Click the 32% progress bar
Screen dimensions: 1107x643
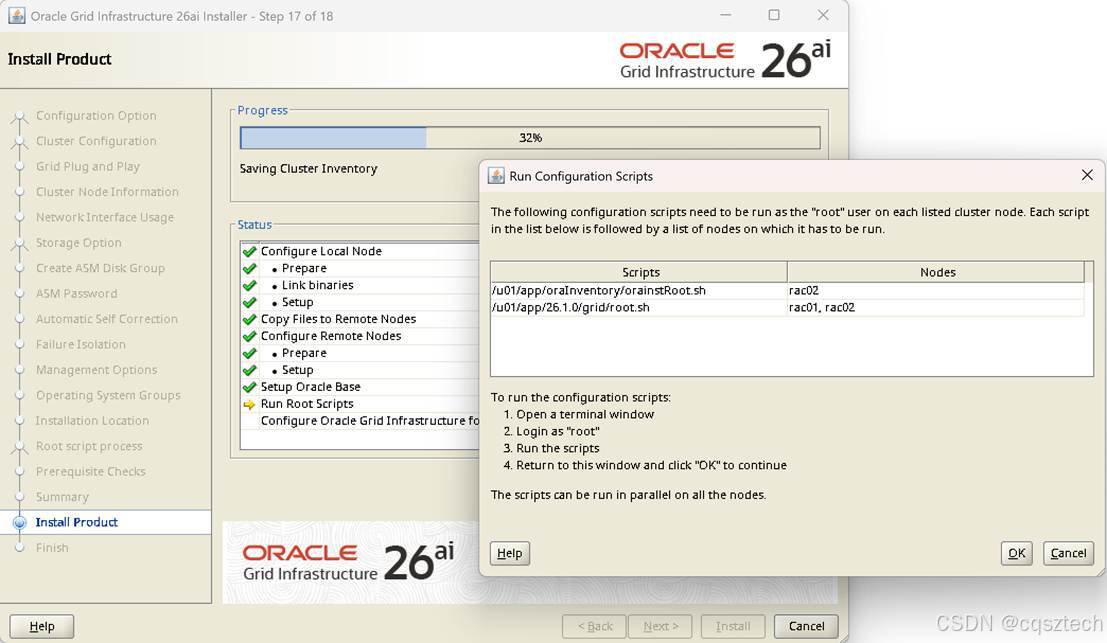530,138
